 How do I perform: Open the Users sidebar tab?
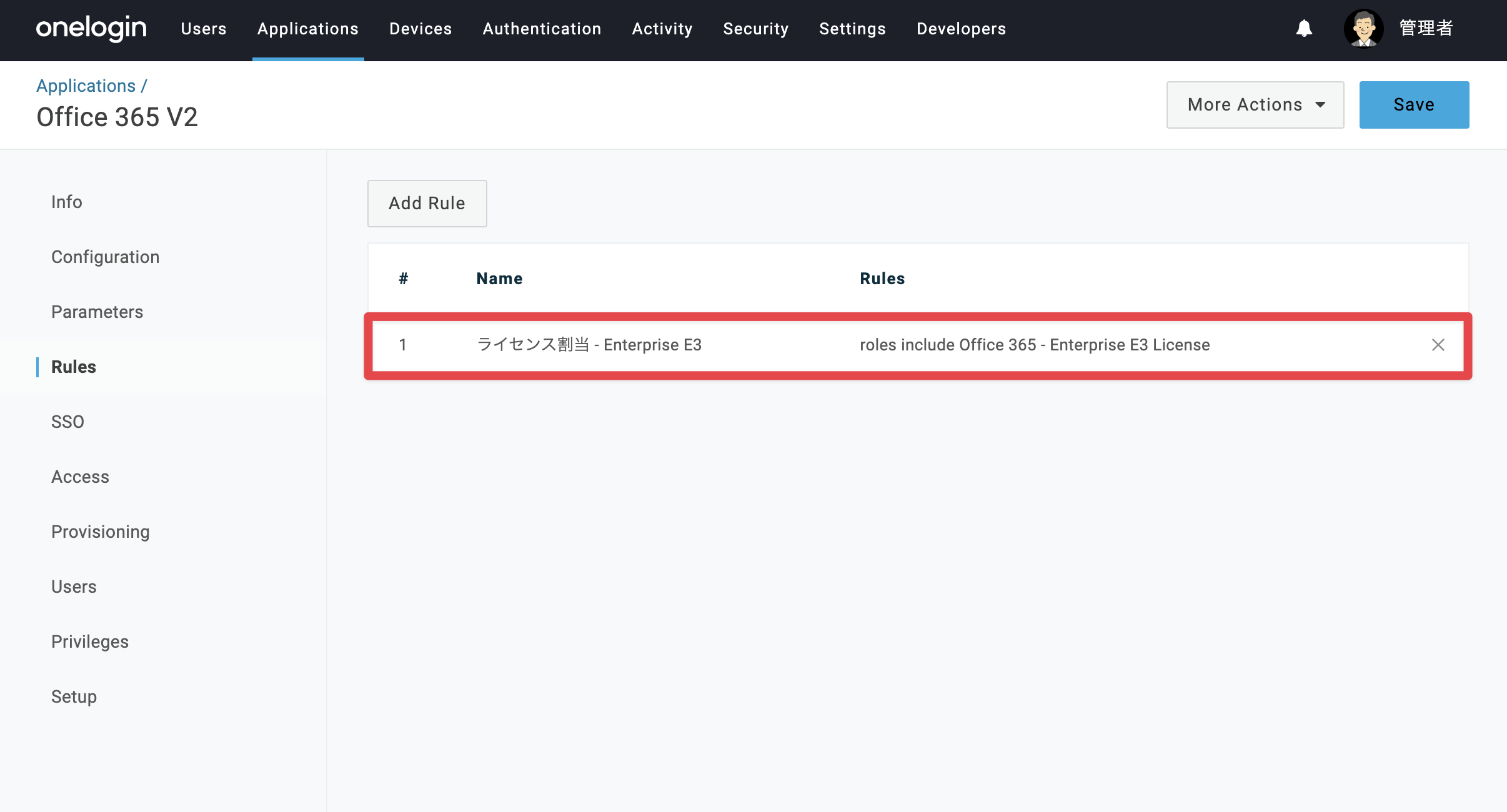coord(74,587)
